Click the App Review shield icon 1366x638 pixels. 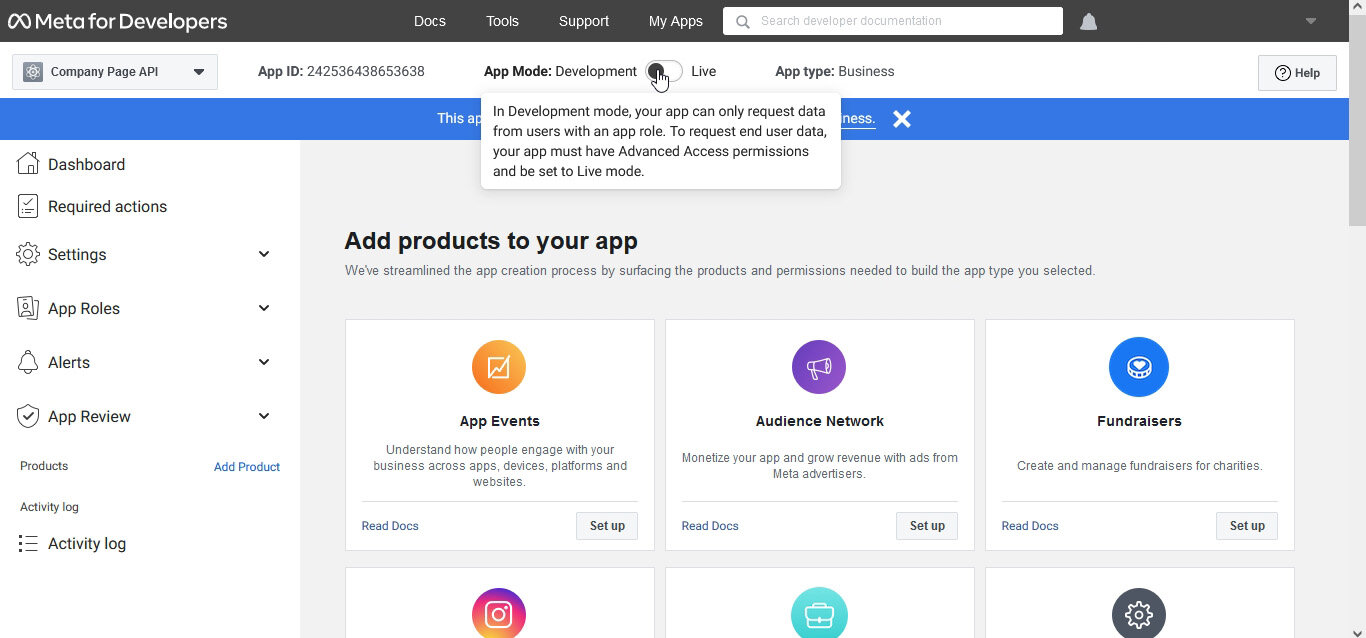click(x=28, y=416)
